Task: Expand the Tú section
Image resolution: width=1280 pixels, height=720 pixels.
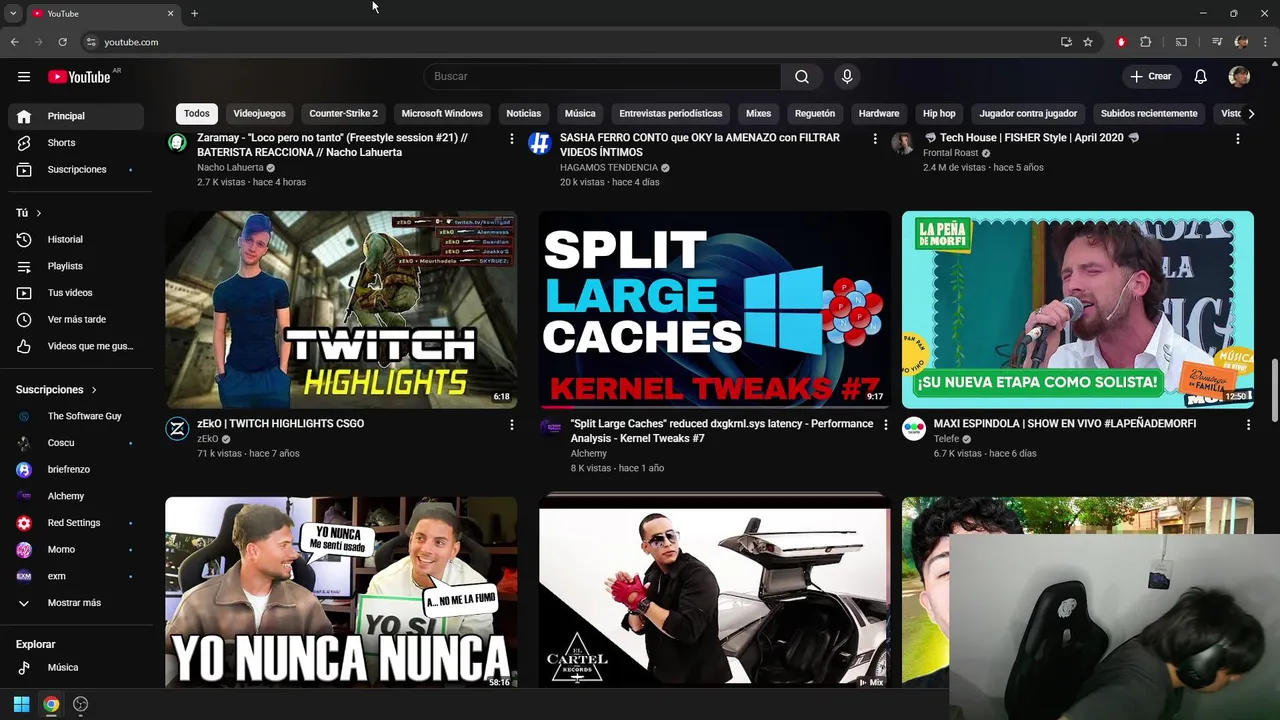Action: (29, 213)
